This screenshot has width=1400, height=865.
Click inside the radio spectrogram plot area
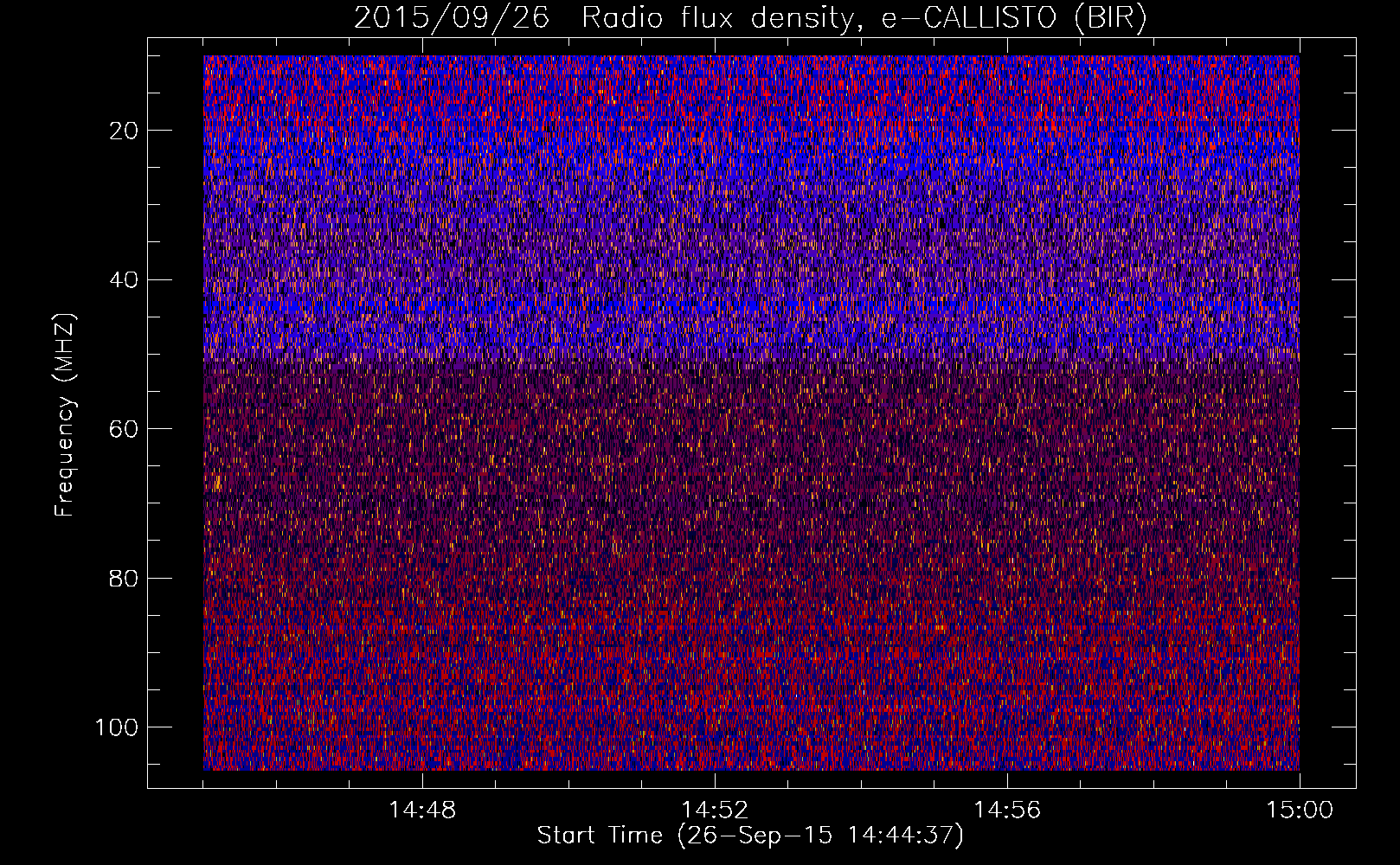point(751,413)
